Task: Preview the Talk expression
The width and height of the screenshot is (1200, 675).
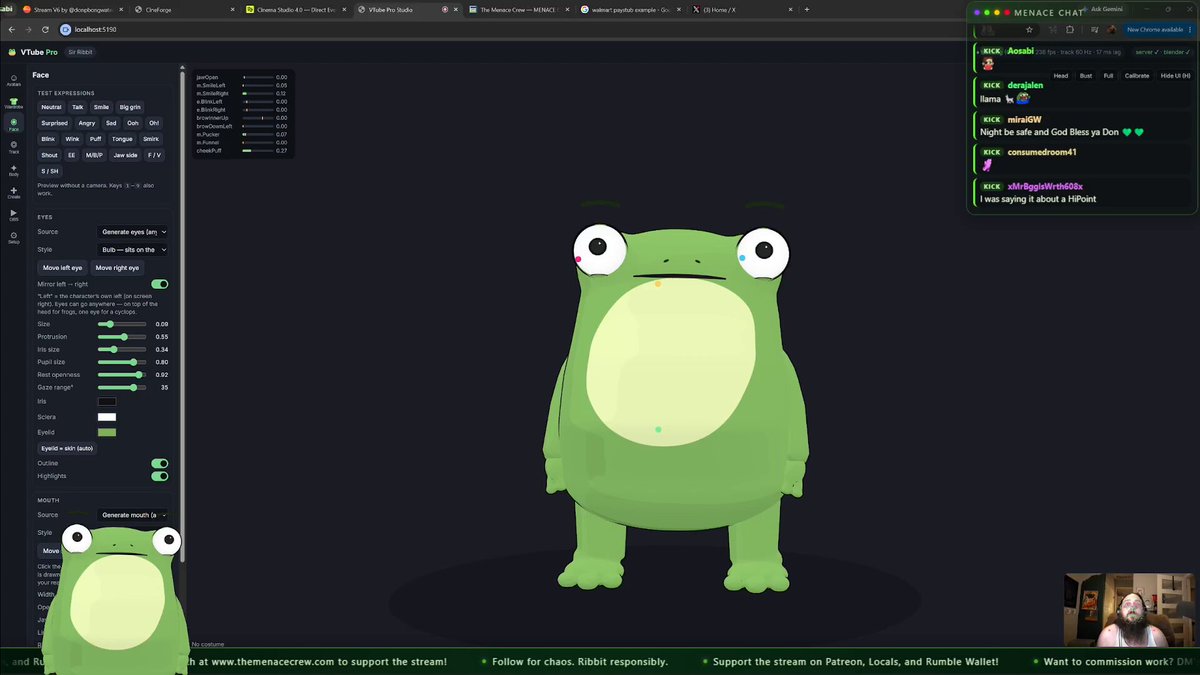Action: (x=78, y=107)
